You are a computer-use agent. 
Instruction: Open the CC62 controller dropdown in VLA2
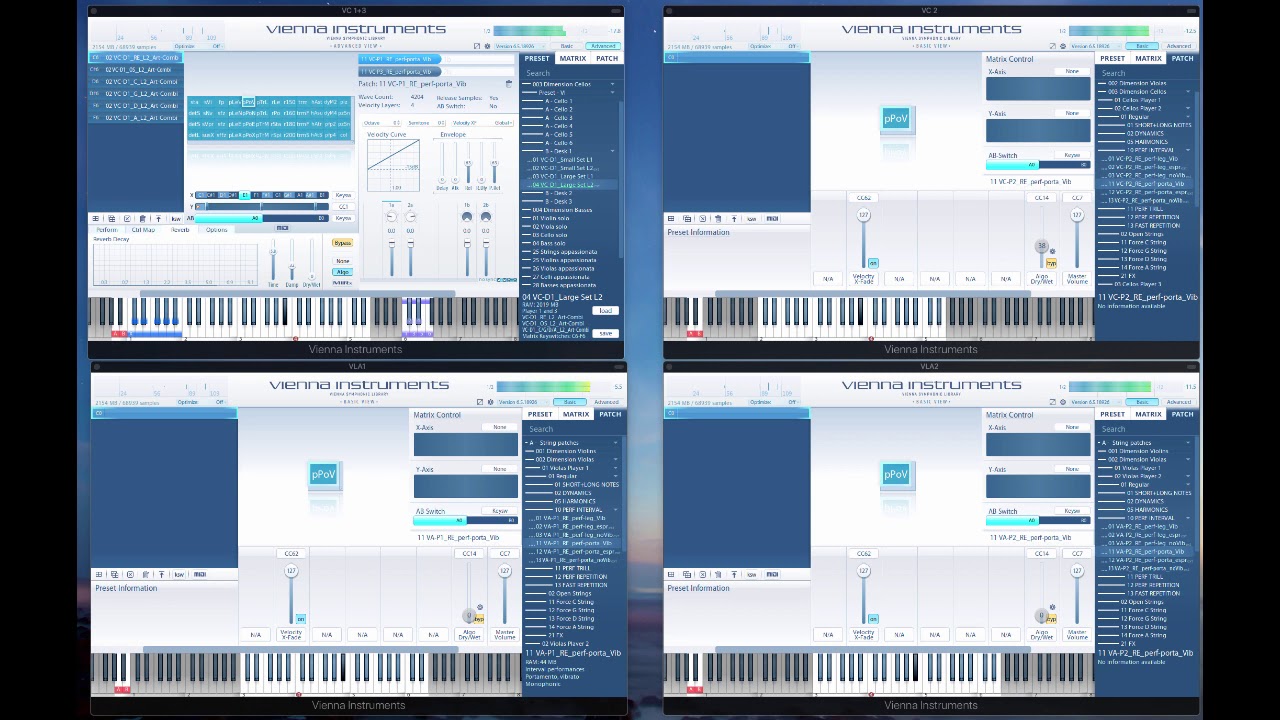[863, 553]
